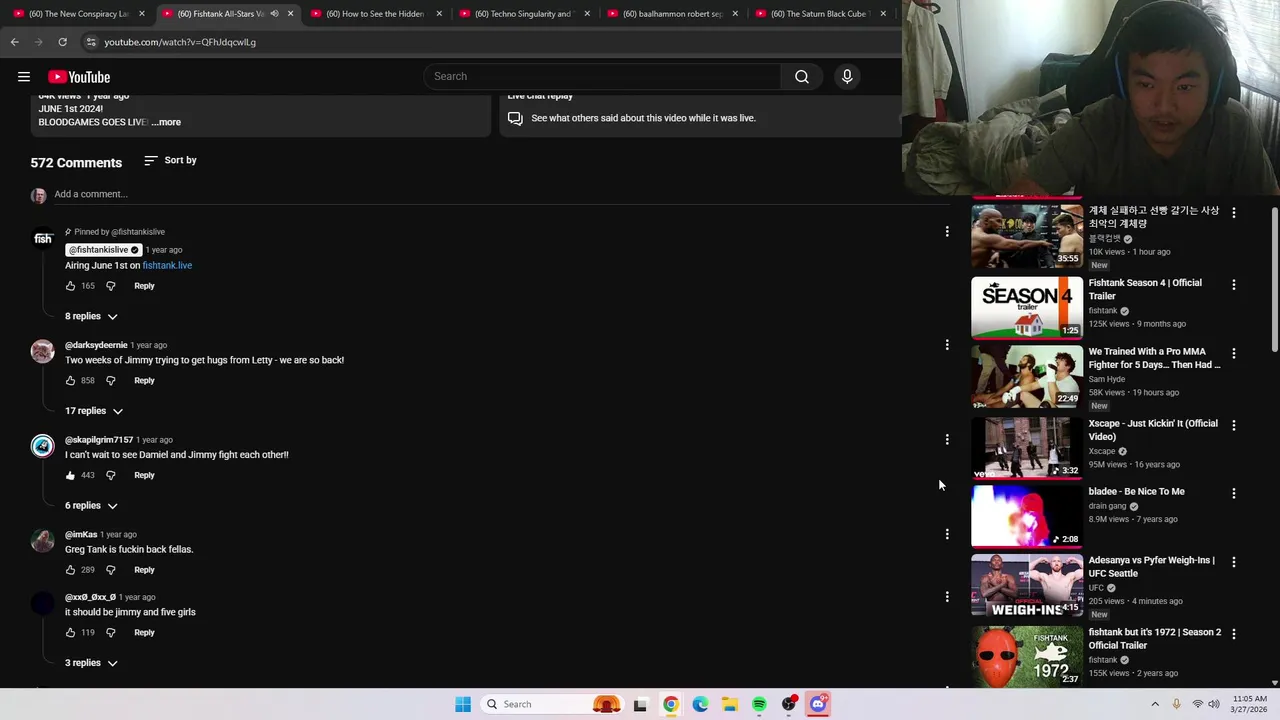Open @darksydeernie commenter profile
The image size is (1280, 720).
point(96,345)
